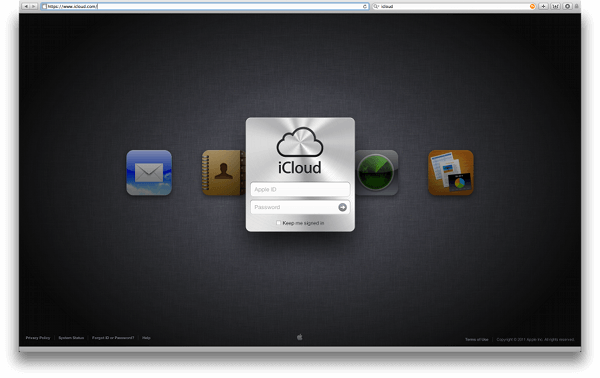The width and height of the screenshot is (600, 378).
Task: Click the plus button in browser toolbar
Action: click(x=543, y=6)
